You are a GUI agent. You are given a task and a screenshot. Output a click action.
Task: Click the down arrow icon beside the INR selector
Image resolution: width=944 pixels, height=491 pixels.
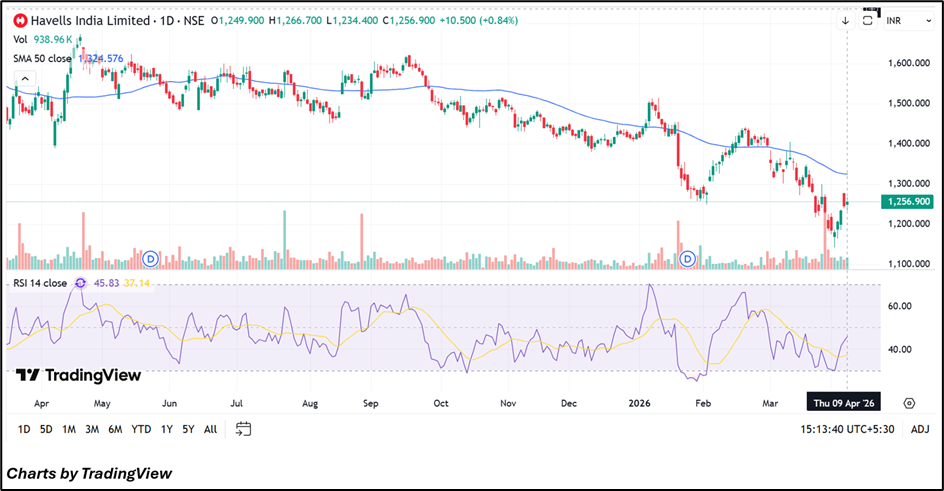pyautogui.click(x=847, y=20)
